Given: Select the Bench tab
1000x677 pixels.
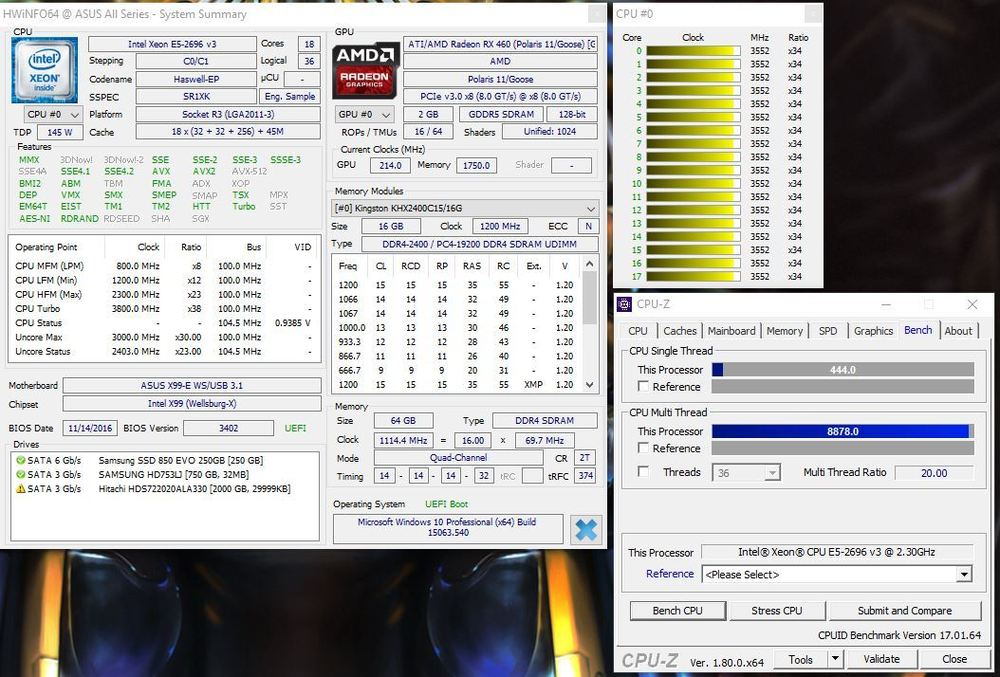Looking at the screenshot, I should point(918,330).
